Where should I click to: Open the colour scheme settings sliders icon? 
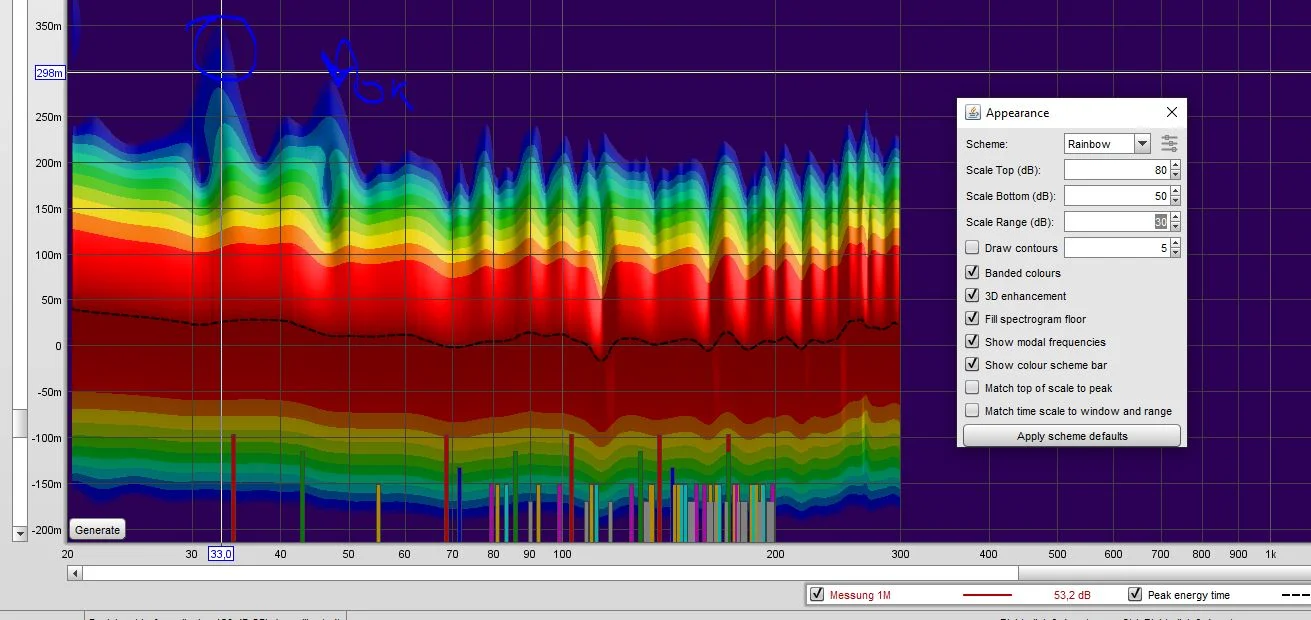point(1170,144)
